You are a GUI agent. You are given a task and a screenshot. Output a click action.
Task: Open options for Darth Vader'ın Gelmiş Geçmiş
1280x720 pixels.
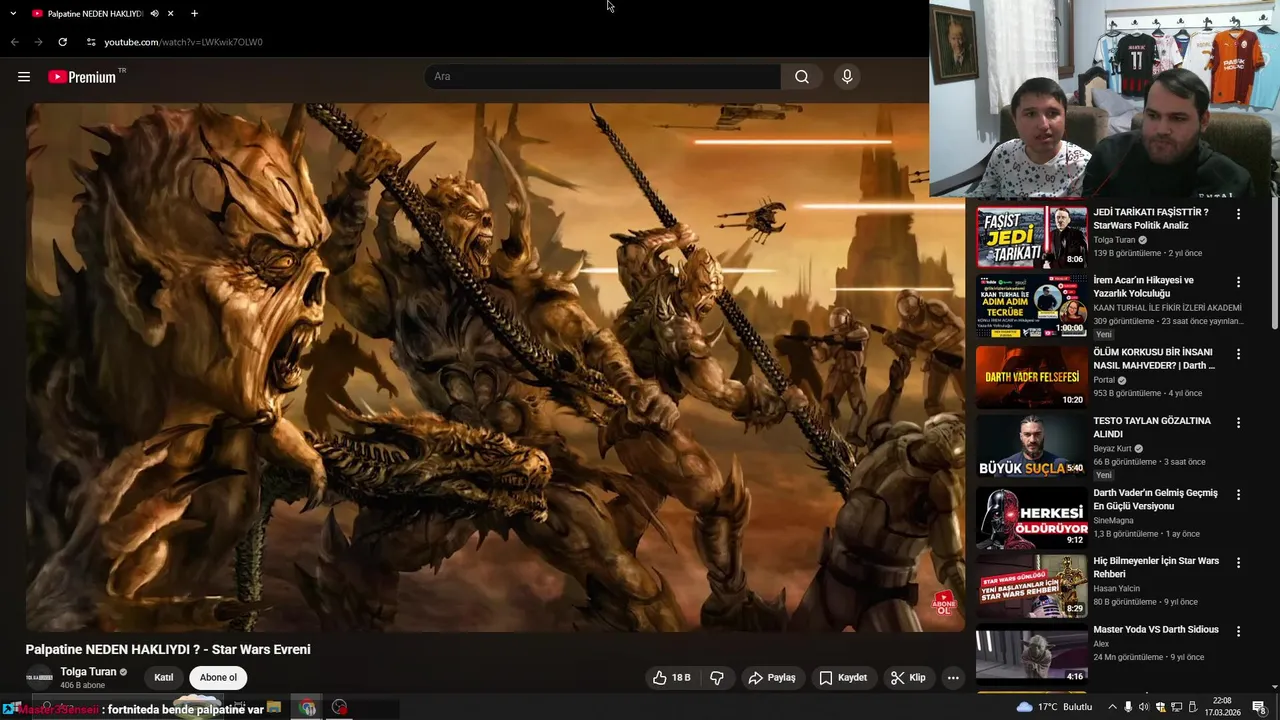point(1238,495)
